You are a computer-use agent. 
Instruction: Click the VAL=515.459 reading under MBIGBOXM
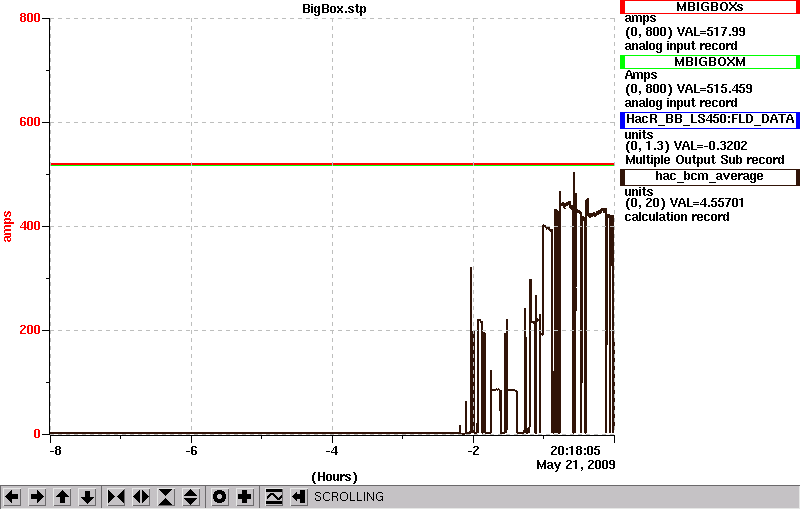714,89
